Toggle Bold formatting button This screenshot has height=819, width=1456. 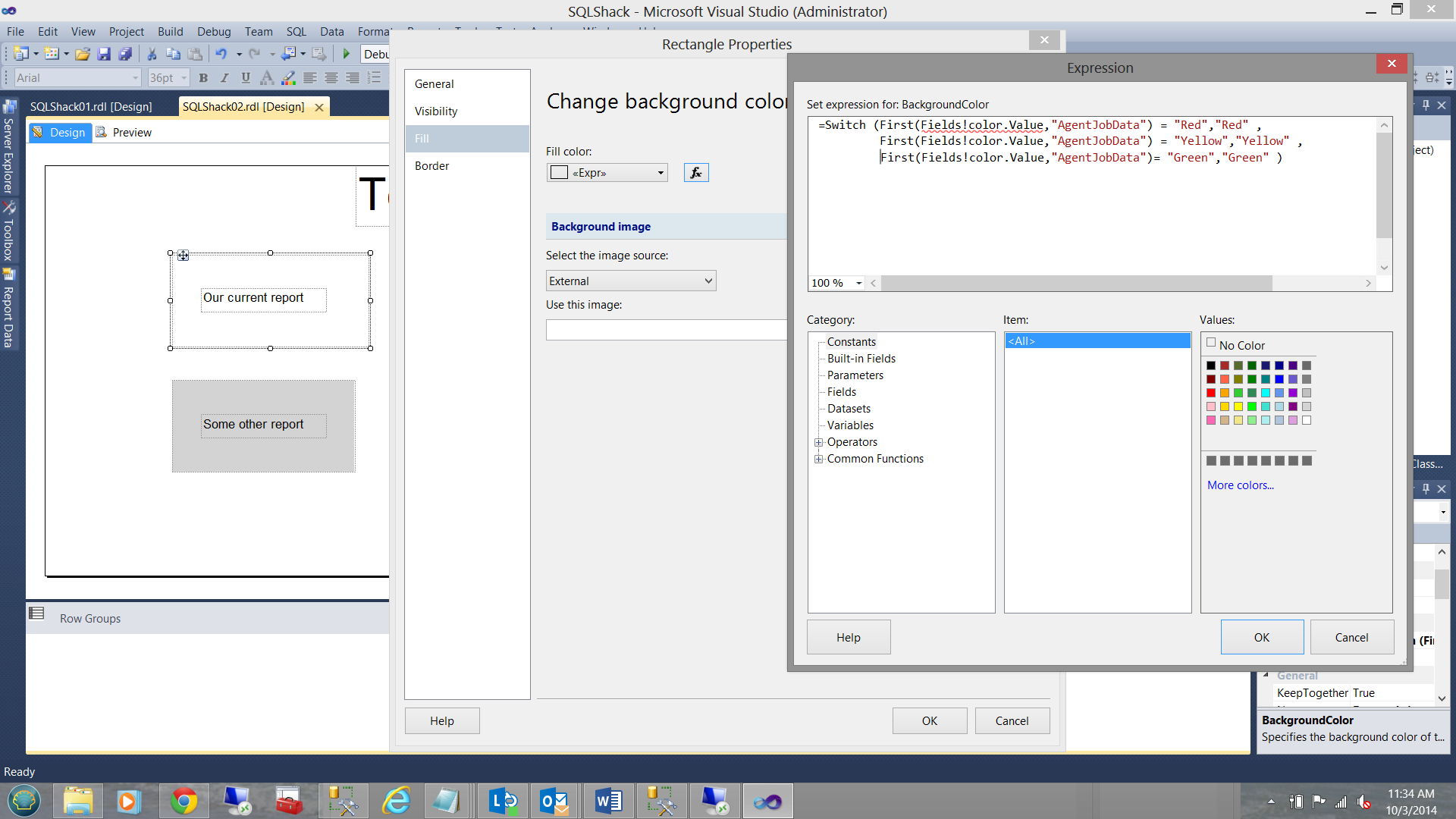pos(203,77)
